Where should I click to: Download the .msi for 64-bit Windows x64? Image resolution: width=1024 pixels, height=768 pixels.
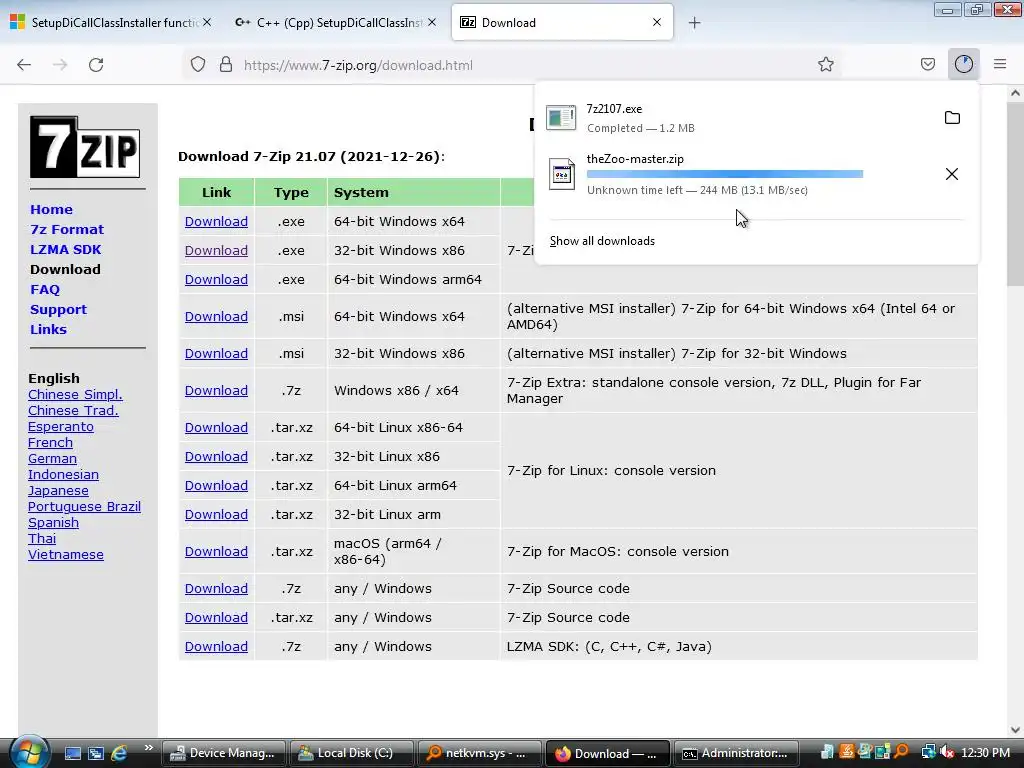216,316
